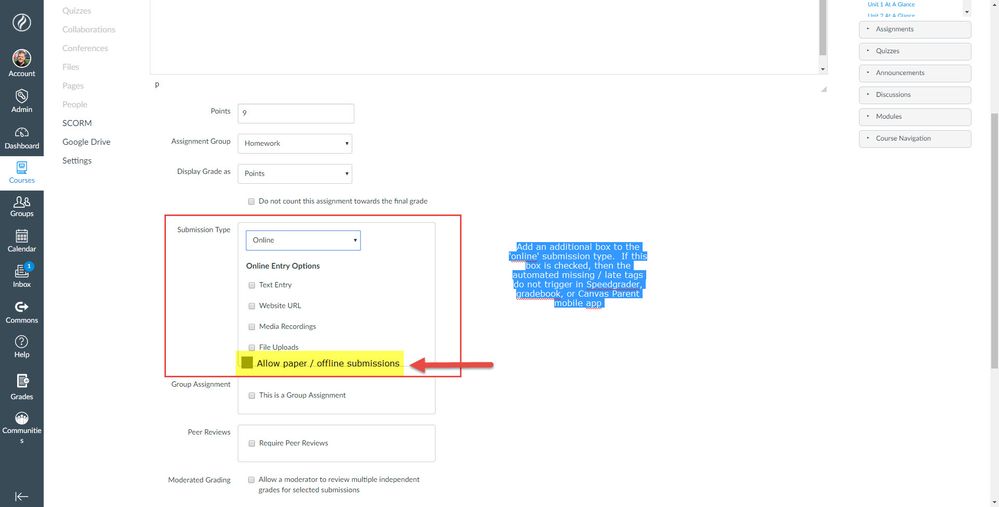Open the Display Grade as dropdown
The width and height of the screenshot is (999, 507).
pos(295,173)
